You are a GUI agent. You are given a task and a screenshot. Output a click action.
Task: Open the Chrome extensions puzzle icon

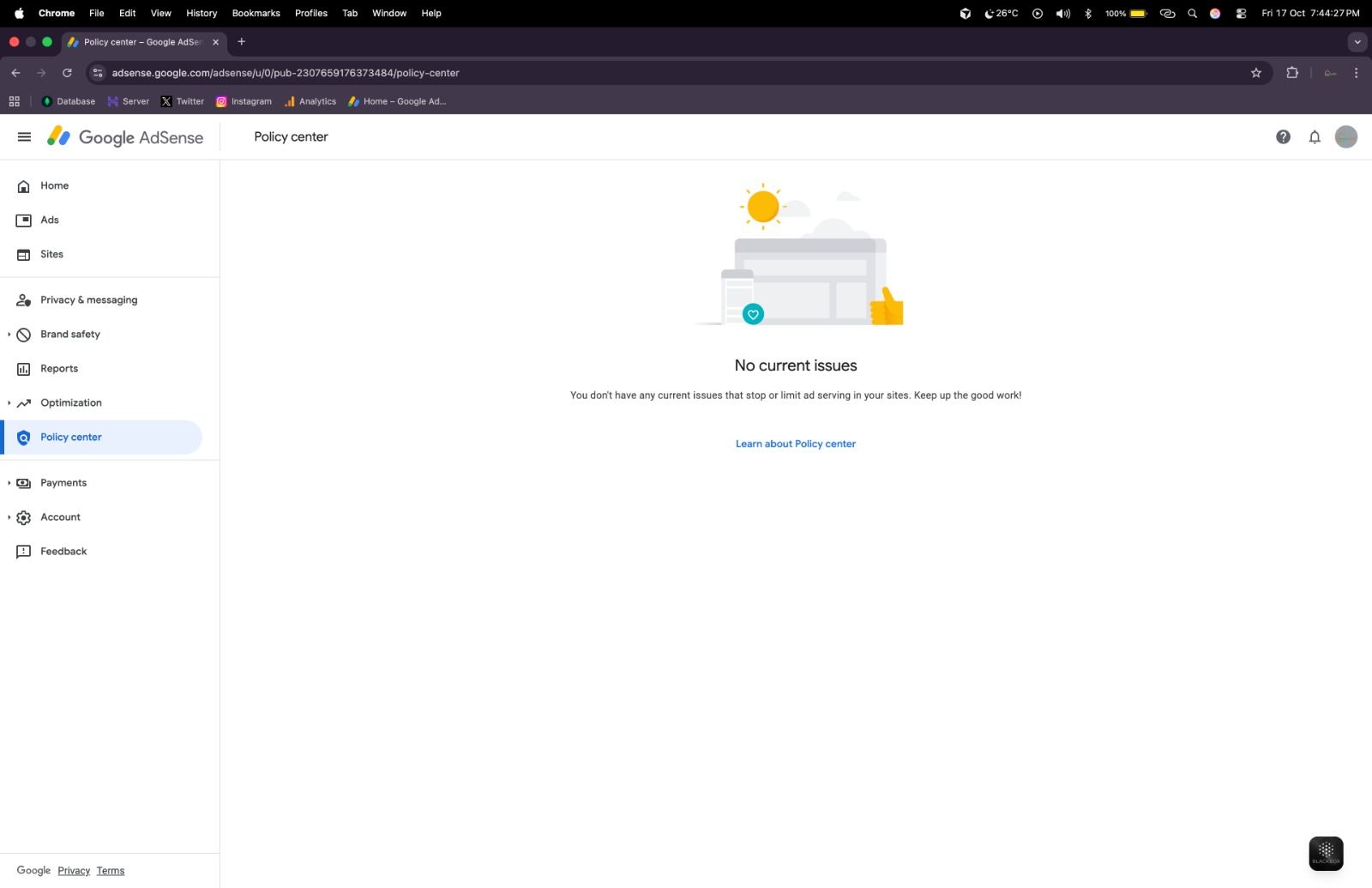[1292, 73]
